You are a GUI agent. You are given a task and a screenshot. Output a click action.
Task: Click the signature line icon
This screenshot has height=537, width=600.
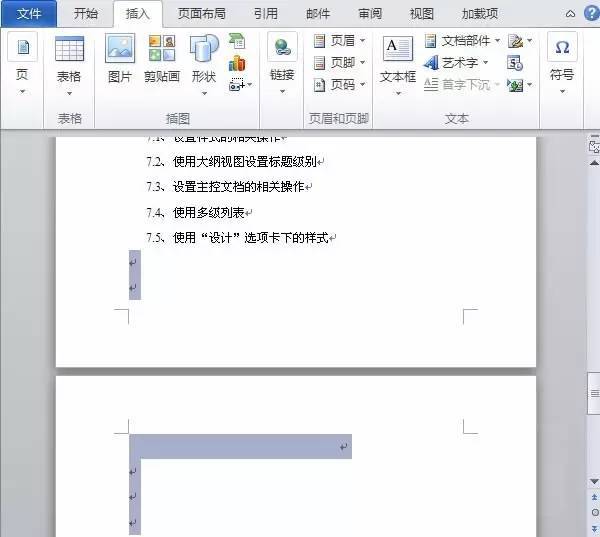click(x=515, y=41)
